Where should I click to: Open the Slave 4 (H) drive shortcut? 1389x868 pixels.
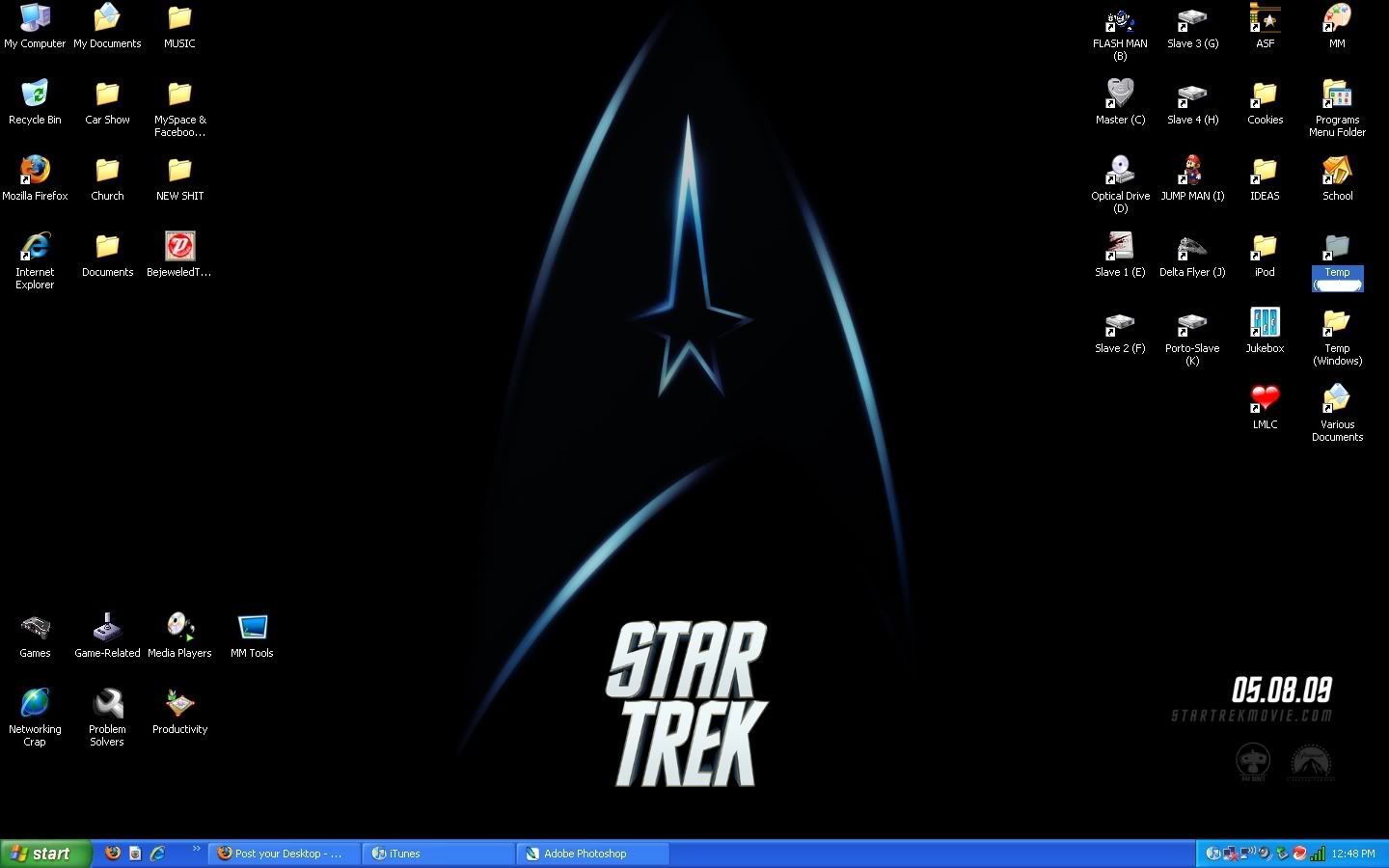[1192, 102]
